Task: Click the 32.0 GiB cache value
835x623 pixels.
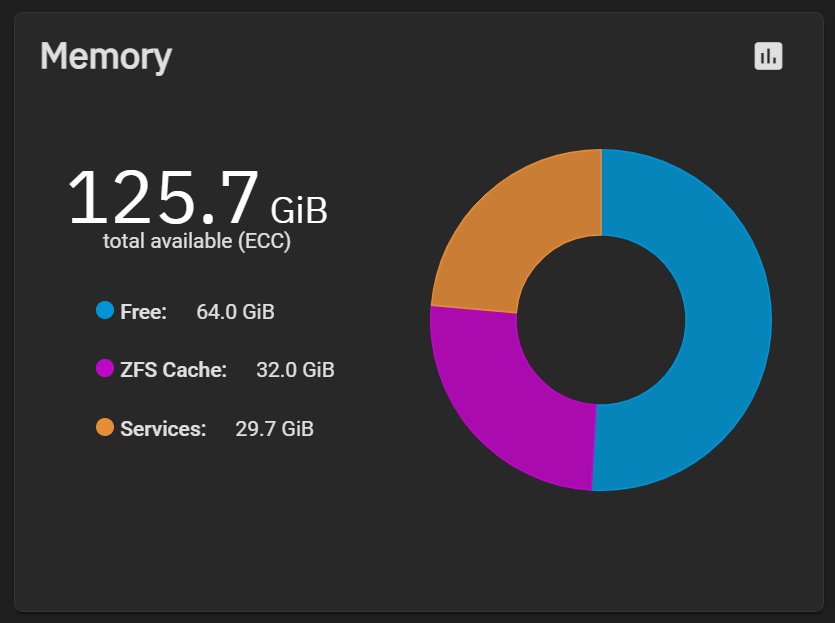Action: click(296, 370)
